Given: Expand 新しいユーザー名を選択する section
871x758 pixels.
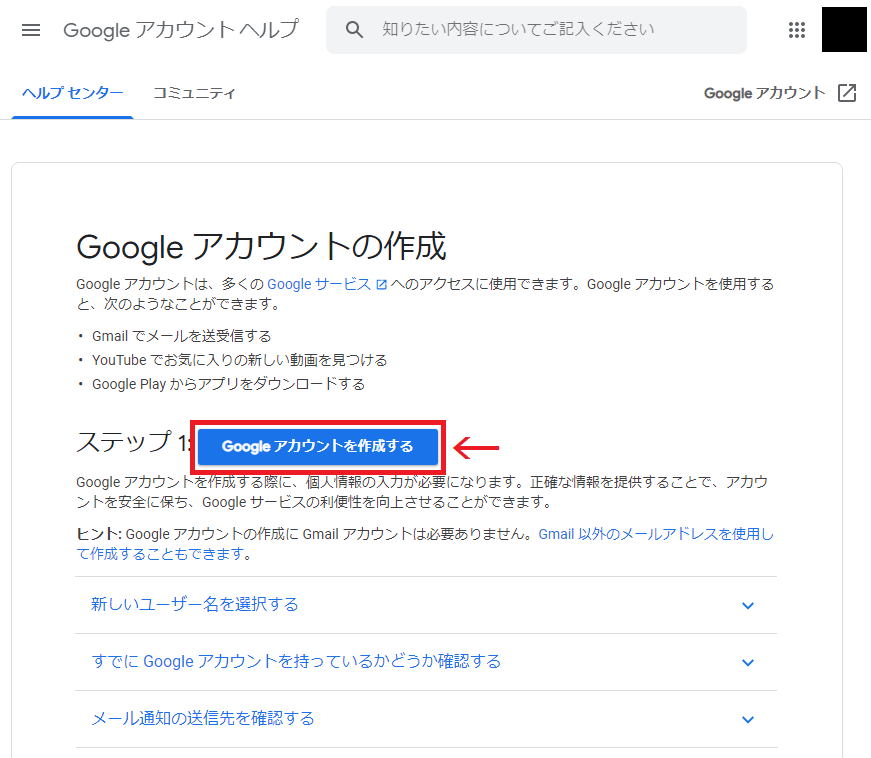Looking at the screenshot, I should pos(426,604).
